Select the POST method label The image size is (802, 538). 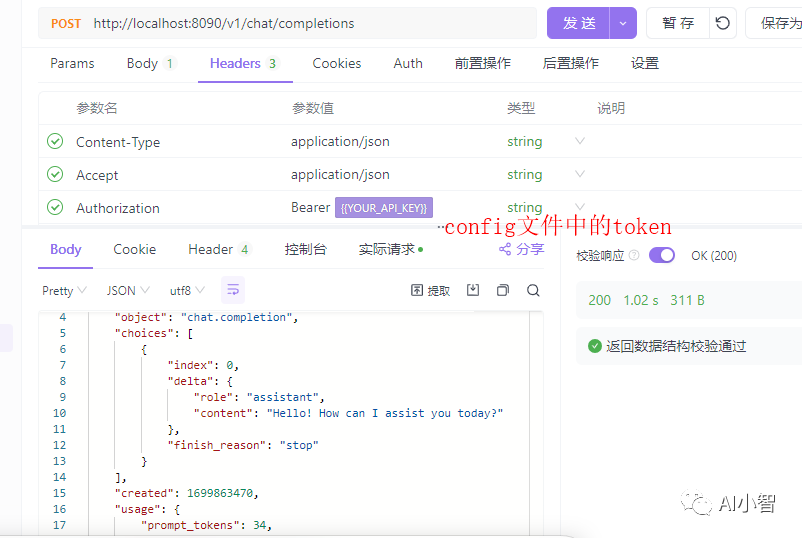(x=65, y=24)
